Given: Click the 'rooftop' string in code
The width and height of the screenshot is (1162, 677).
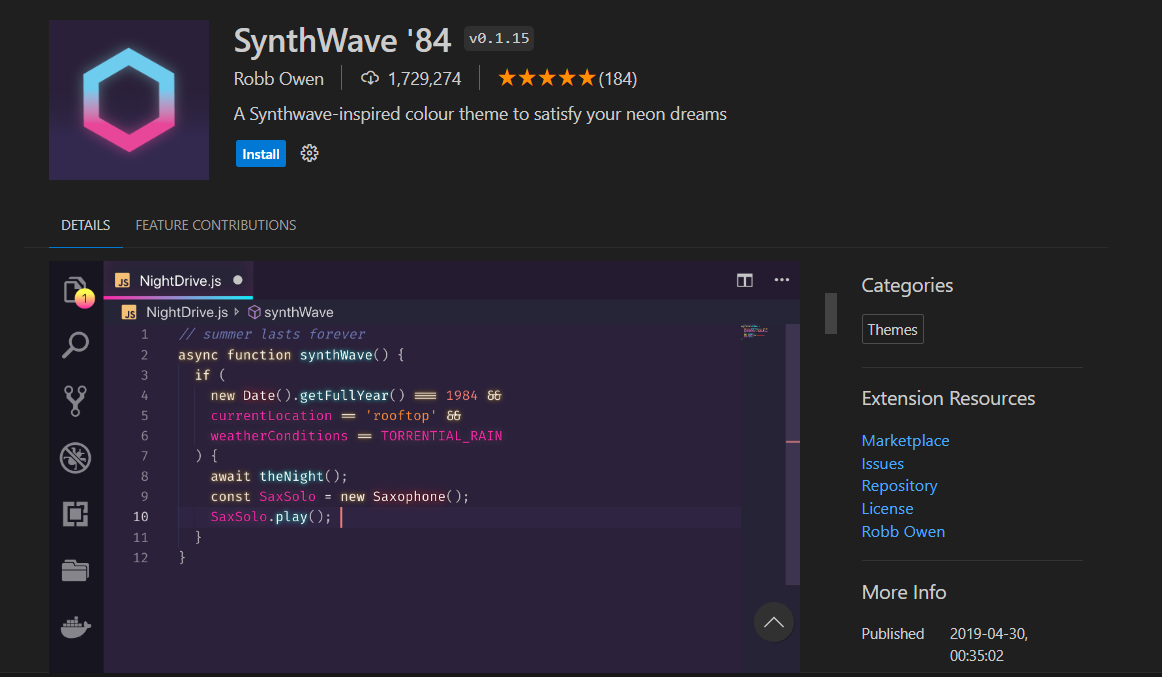Looking at the screenshot, I should click(401, 416).
